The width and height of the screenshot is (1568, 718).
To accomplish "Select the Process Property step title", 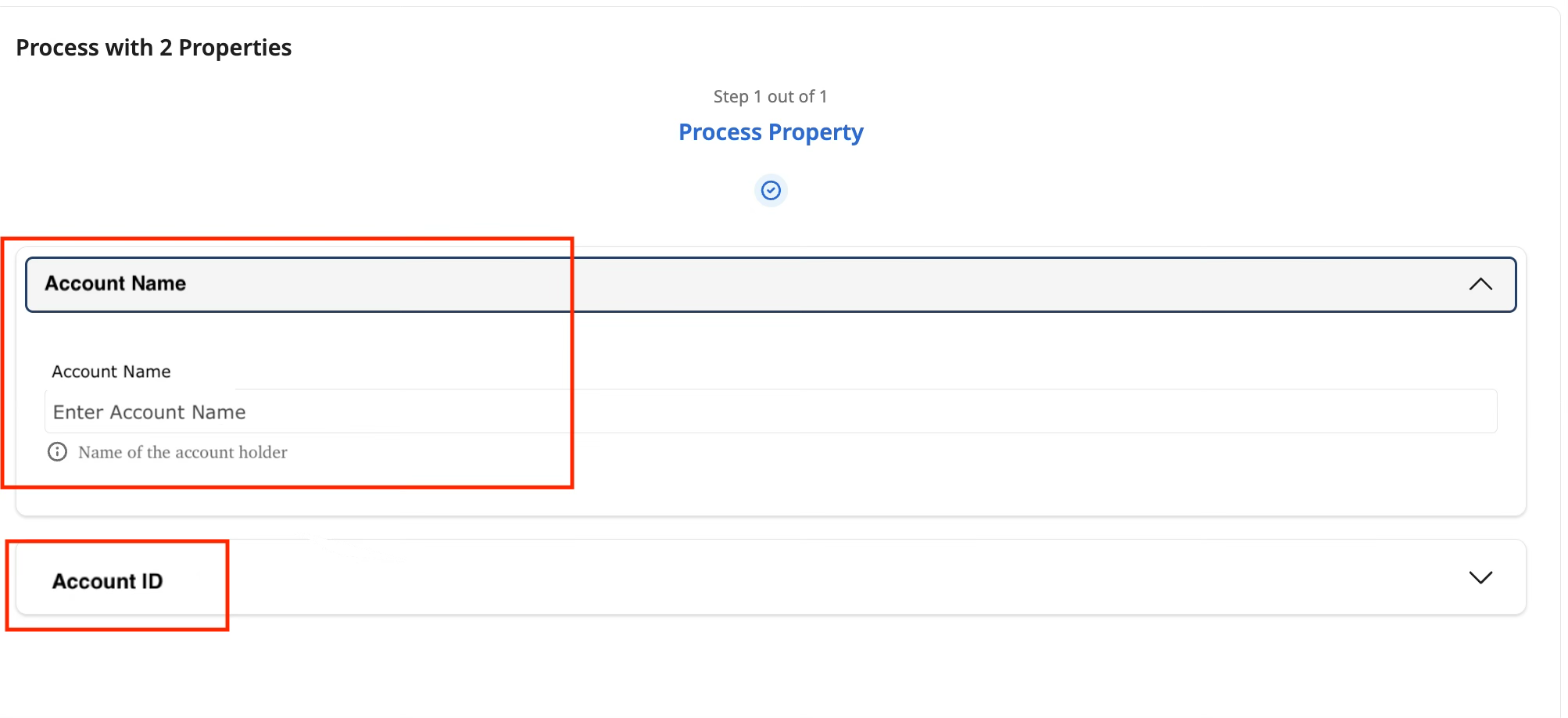I will pos(771,132).
